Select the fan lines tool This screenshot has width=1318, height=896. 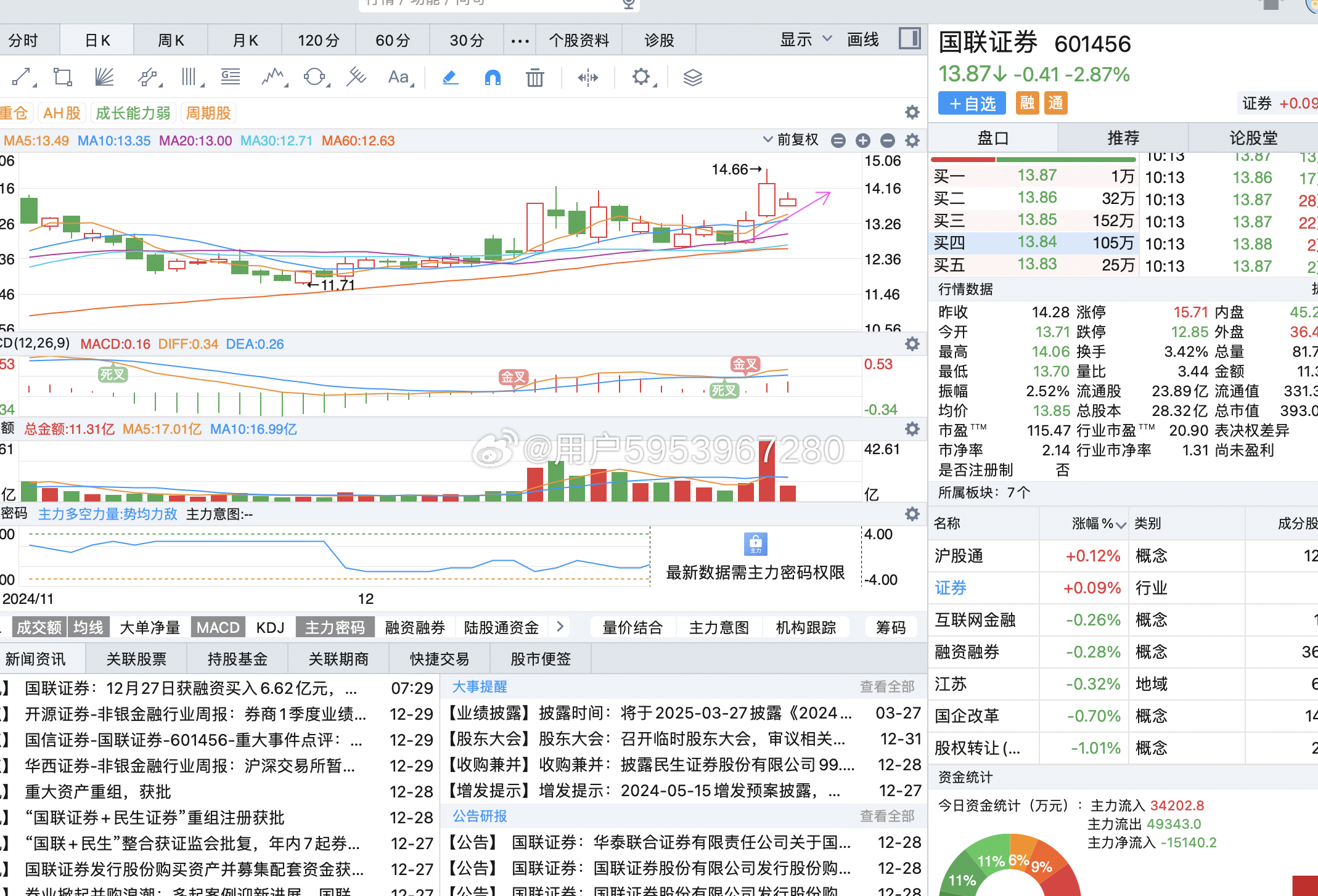pyautogui.click(x=104, y=77)
